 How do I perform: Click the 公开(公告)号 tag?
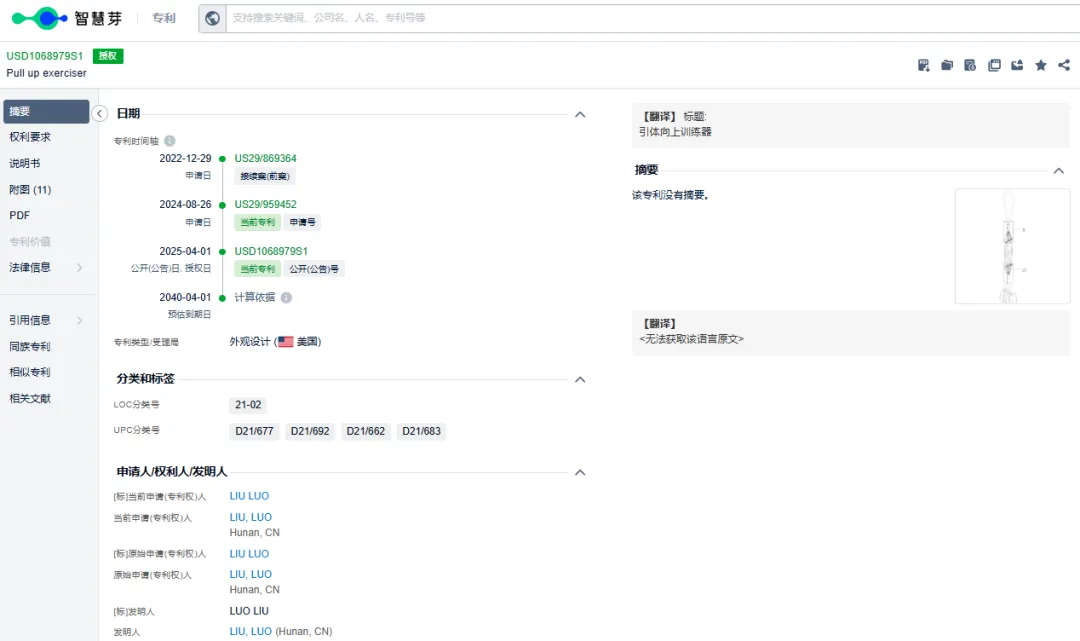(x=314, y=269)
